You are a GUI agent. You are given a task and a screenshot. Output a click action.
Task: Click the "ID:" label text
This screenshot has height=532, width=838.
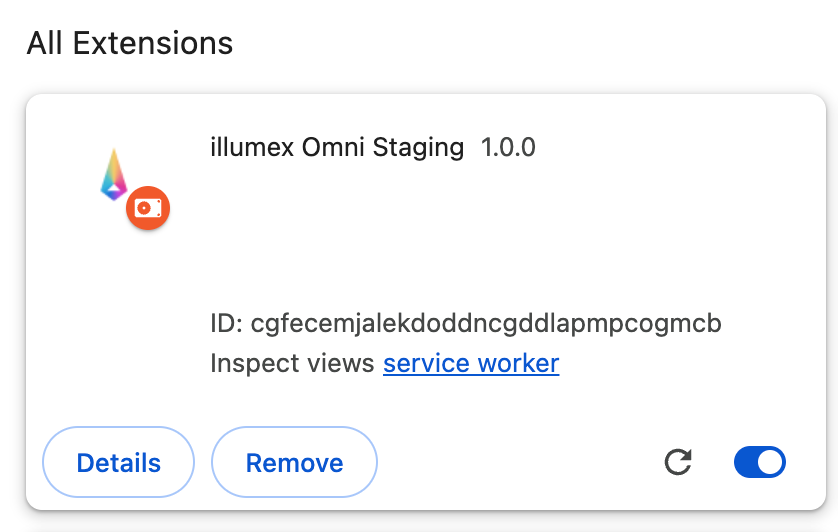(226, 324)
